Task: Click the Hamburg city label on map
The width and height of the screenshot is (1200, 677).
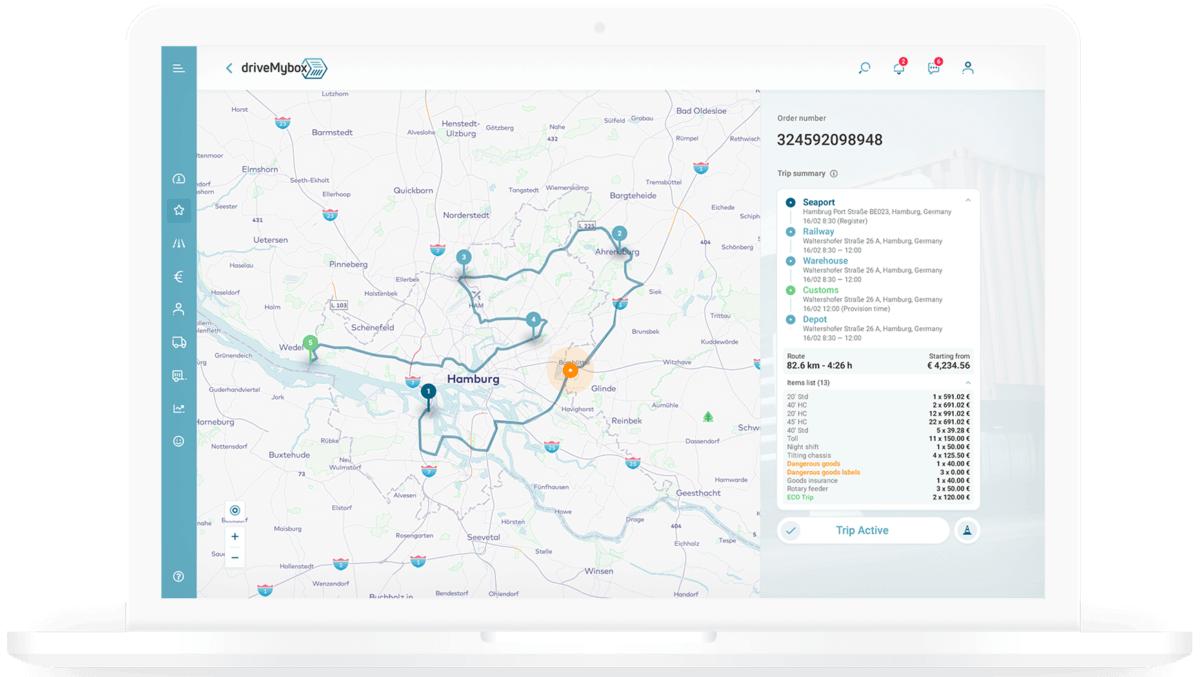Action: pyautogui.click(x=473, y=380)
